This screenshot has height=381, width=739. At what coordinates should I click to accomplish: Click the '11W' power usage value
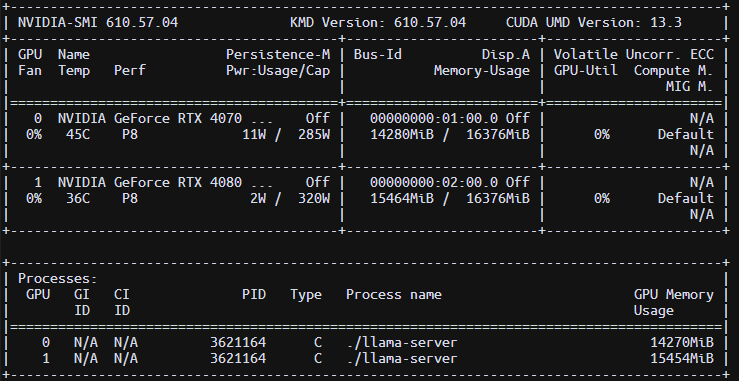point(254,134)
